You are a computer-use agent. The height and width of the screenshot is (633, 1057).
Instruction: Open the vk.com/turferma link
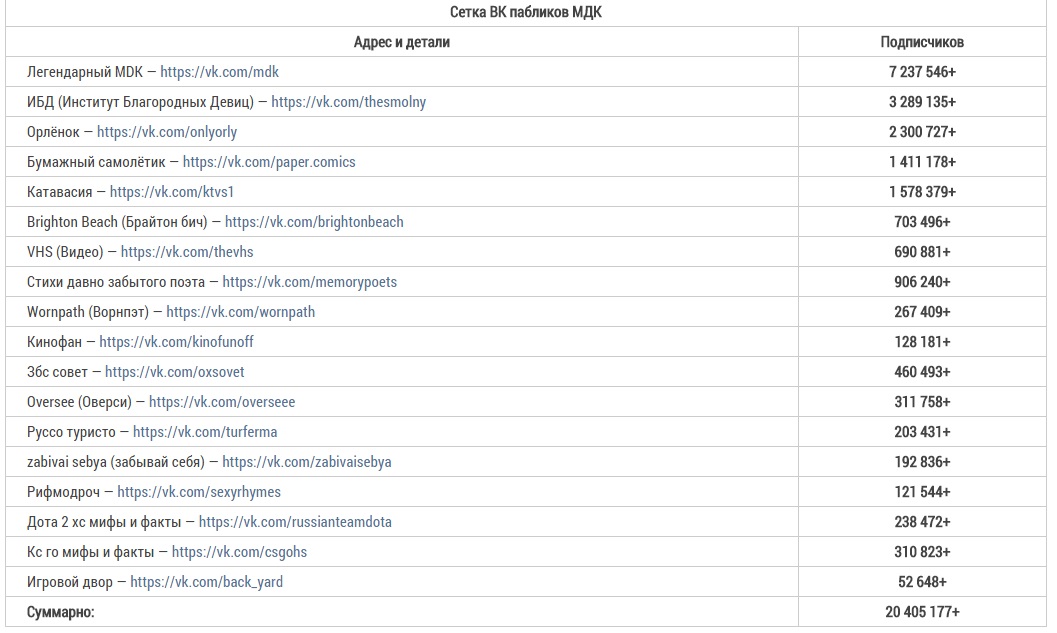205,432
